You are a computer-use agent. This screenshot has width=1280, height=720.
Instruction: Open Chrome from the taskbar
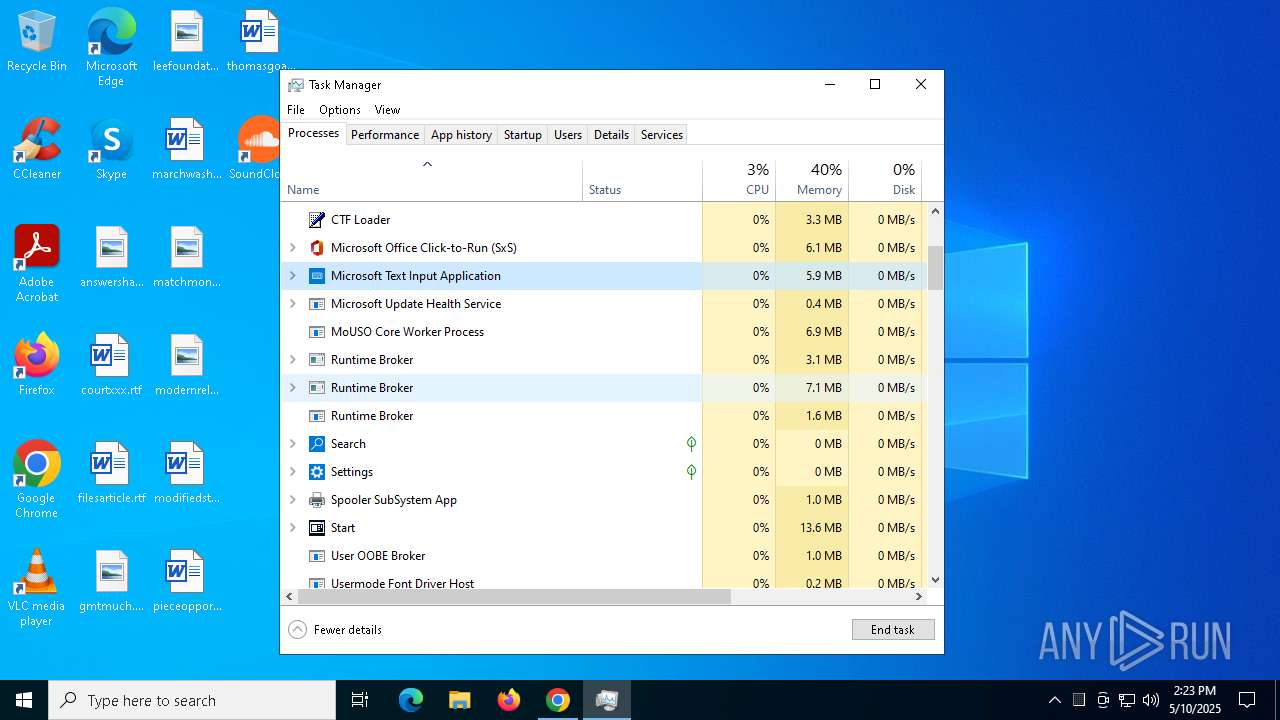click(x=558, y=700)
